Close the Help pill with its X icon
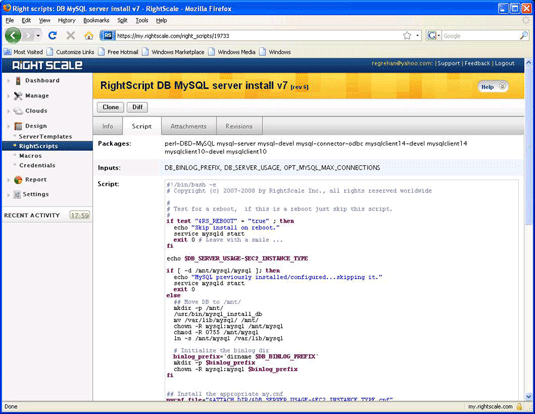The image size is (535, 414). pyautogui.click(x=502, y=86)
